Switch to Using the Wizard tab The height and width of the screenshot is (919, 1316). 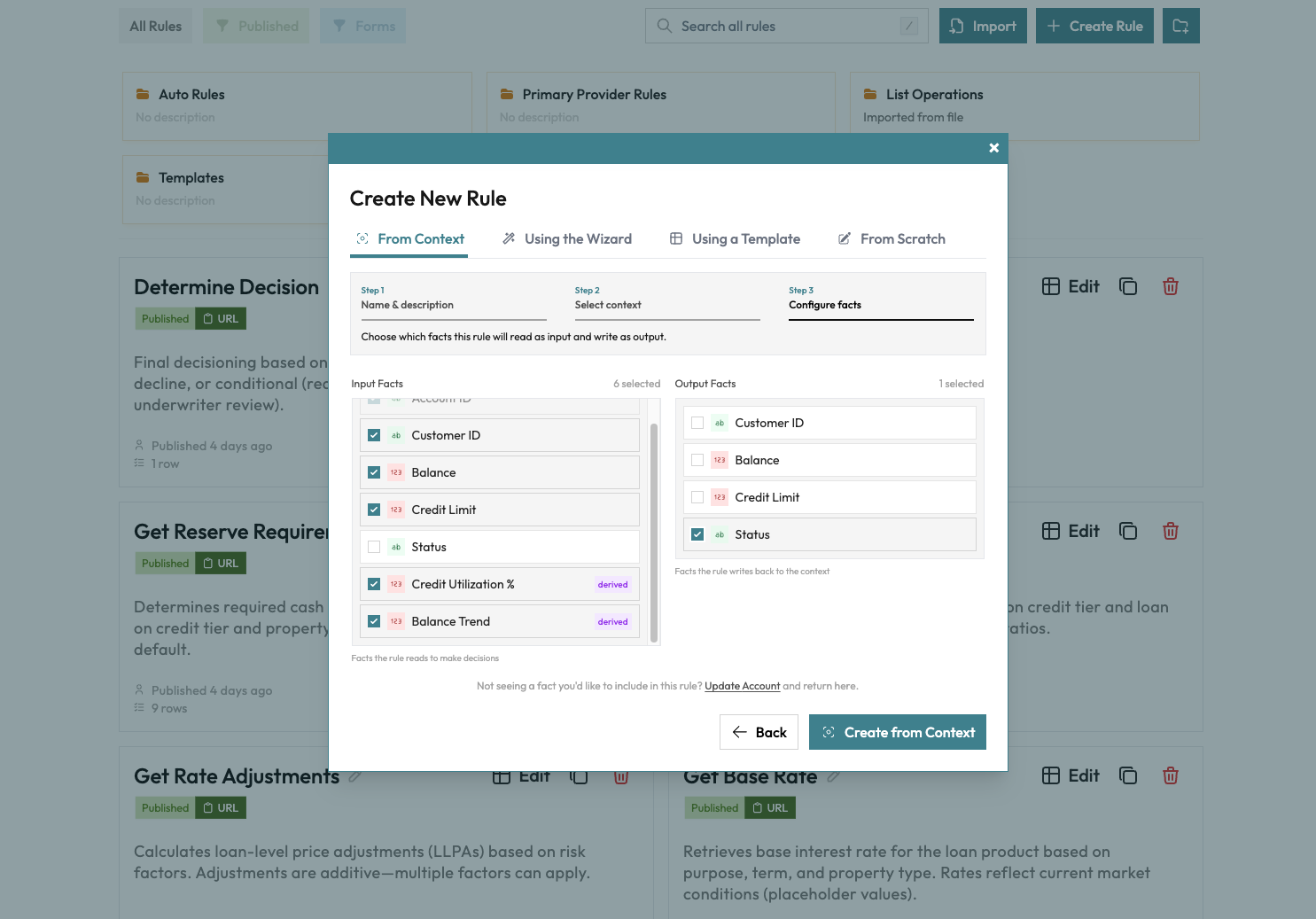tap(567, 239)
